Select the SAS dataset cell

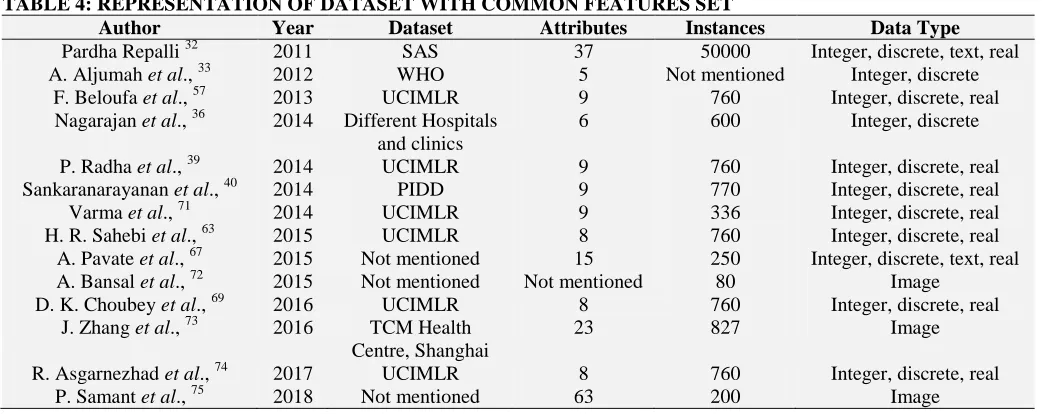point(420,52)
